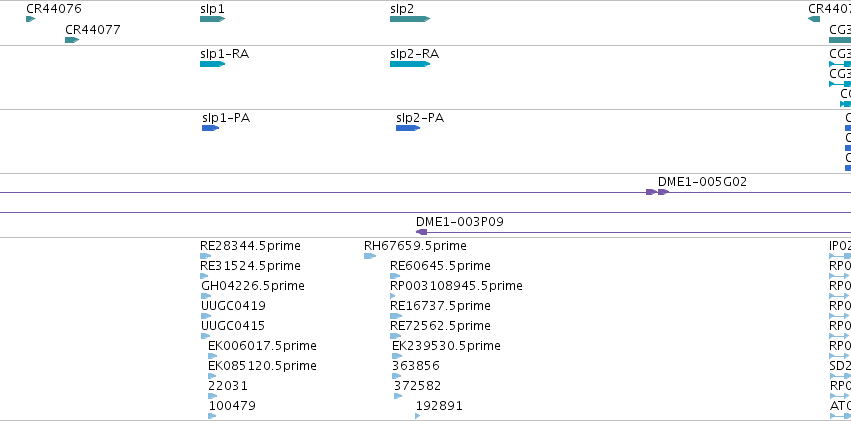Click the GH04226.5prime label
Viewport: 851px width, 421px height.
pyautogui.click(x=253, y=286)
